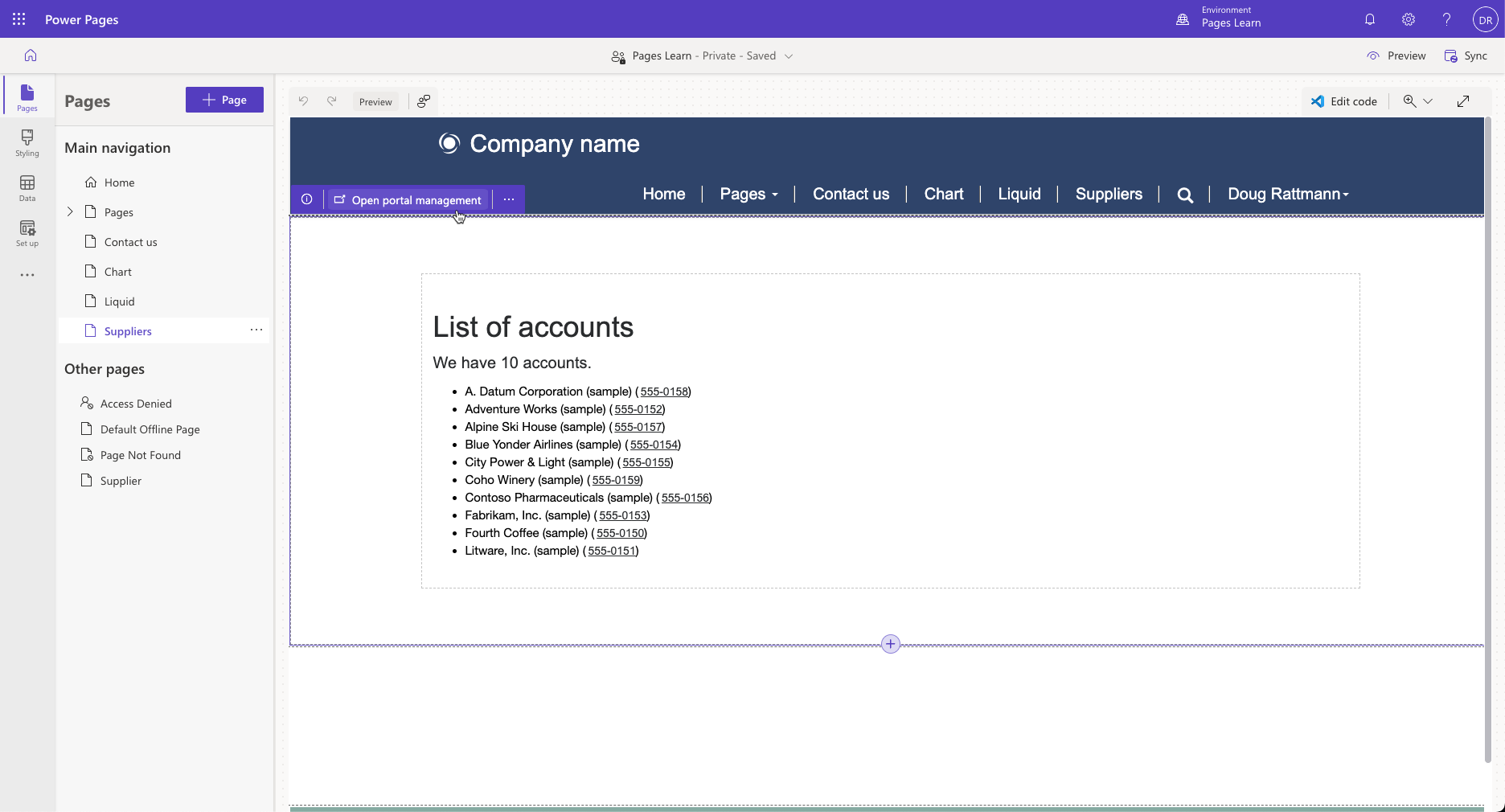
Task: Enter fullscreen using the expand arrows icon
Action: point(1462,101)
